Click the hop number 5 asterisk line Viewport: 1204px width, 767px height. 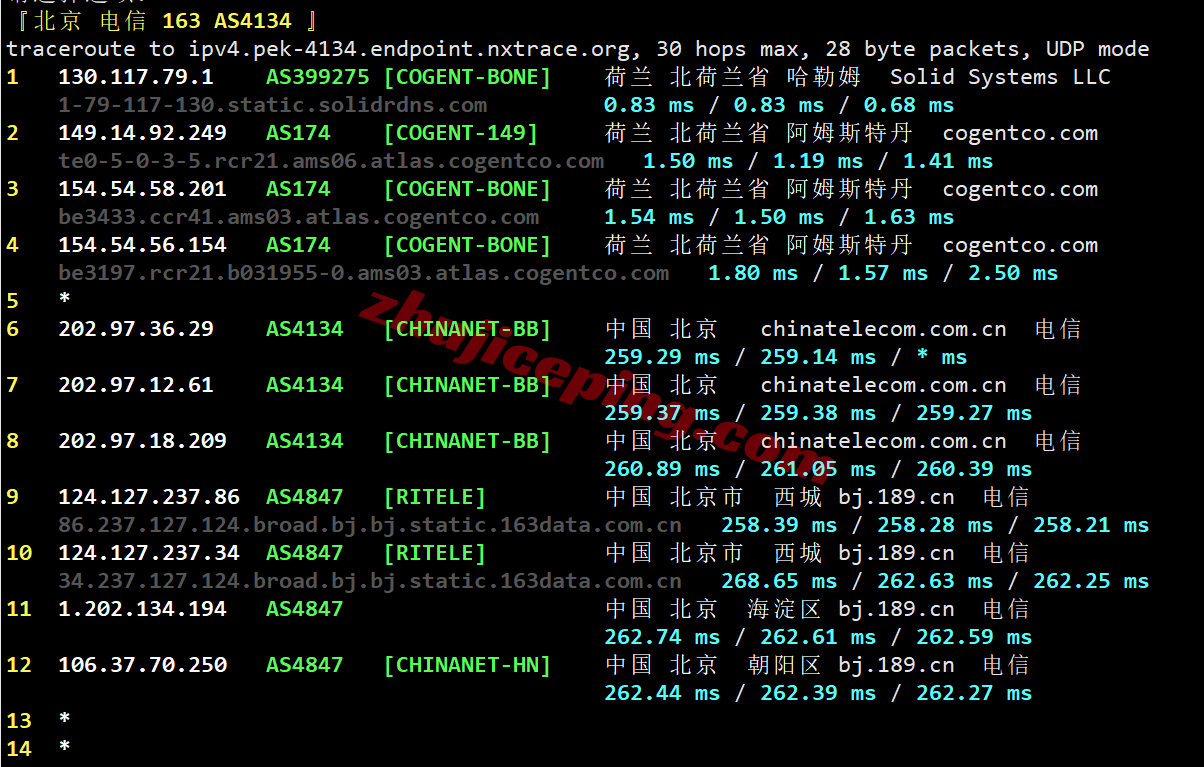38,301
